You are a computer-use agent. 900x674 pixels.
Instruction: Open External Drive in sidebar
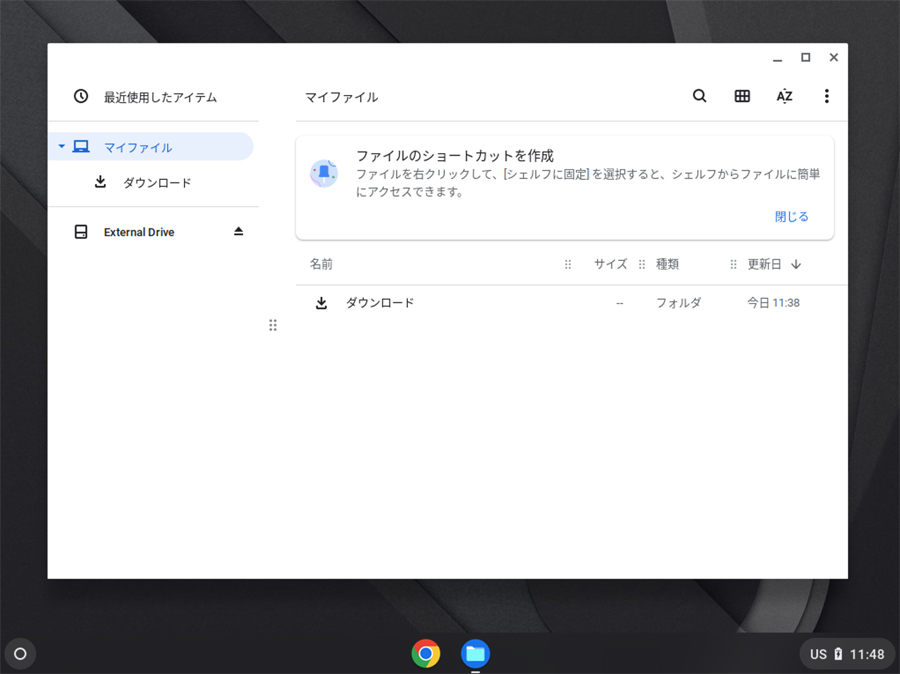click(139, 232)
